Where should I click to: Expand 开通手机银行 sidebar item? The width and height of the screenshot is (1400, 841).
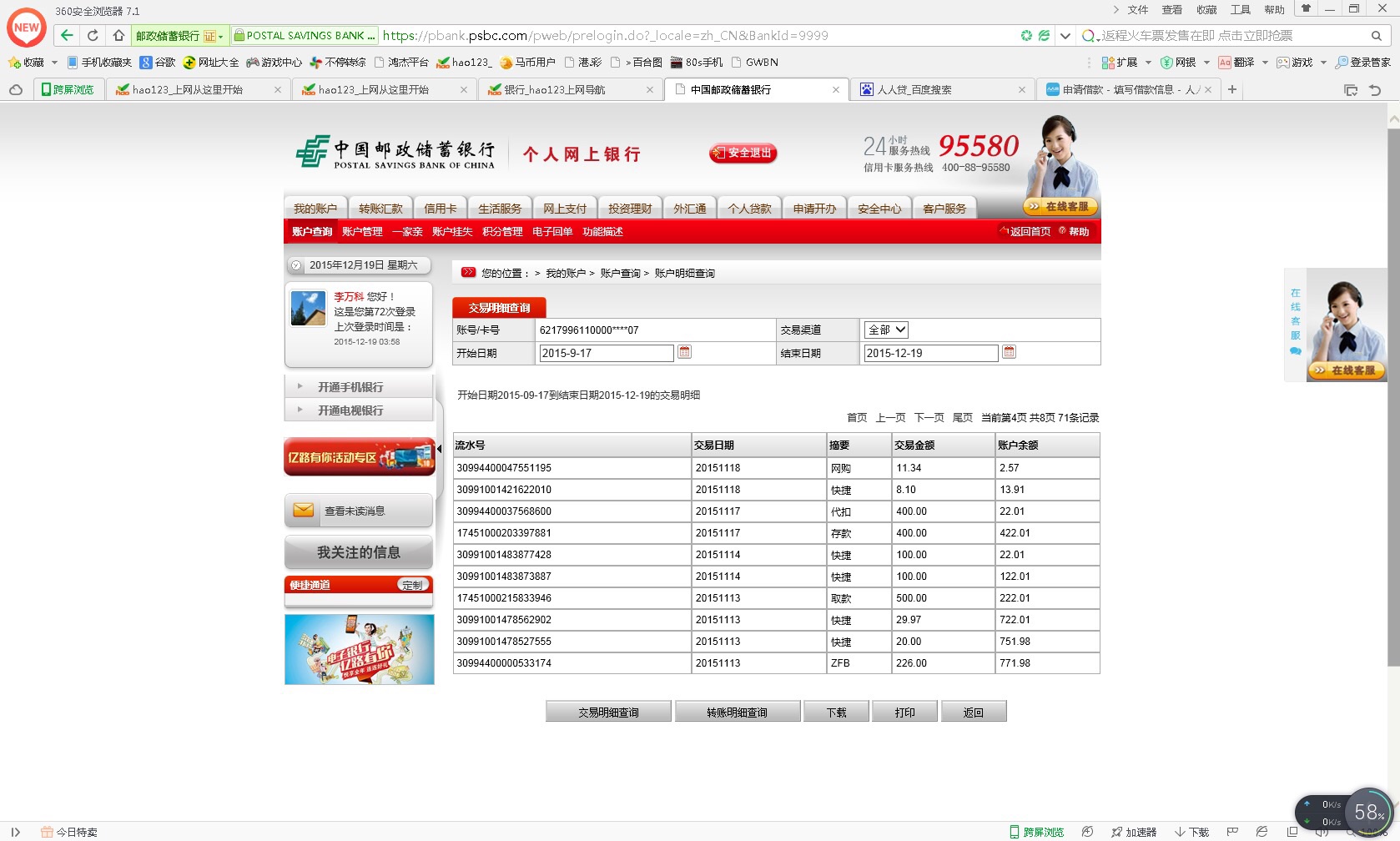click(359, 386)
